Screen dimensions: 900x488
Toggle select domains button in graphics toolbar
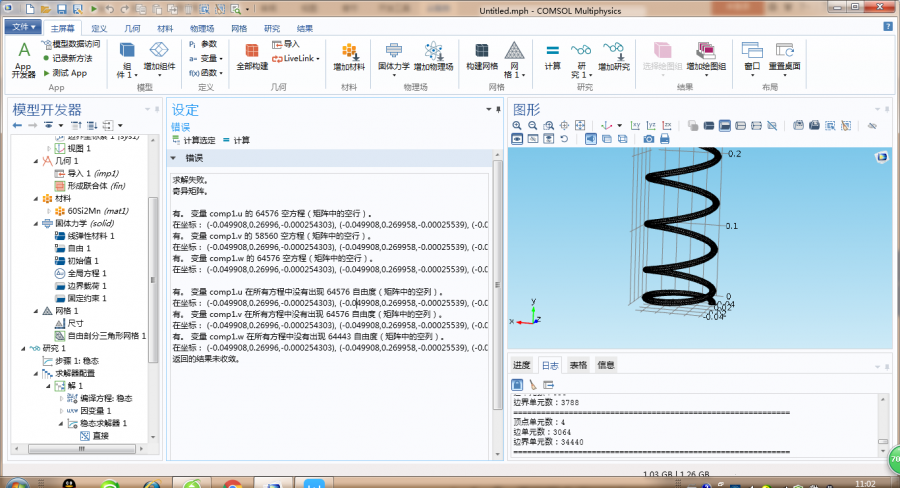[709, 125]
